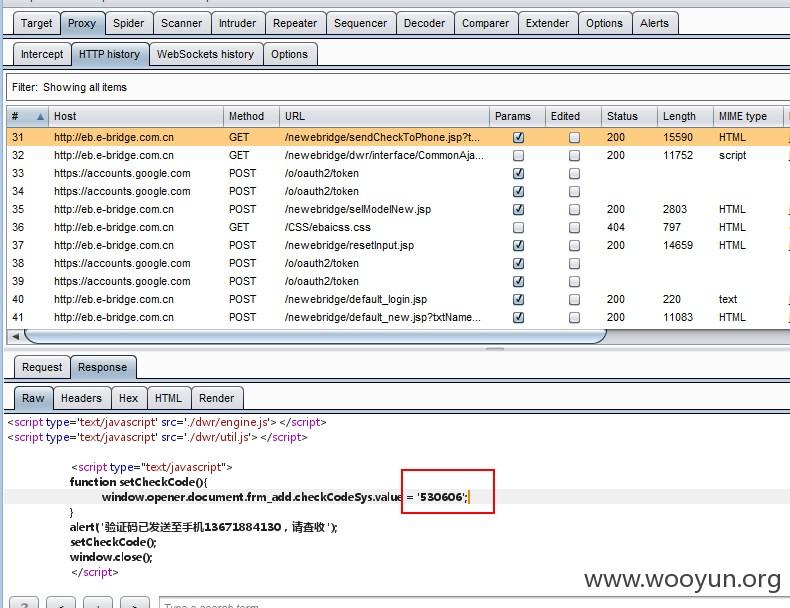The image size is (790, 608).
Task: Select row 41 default_new.jsp request
Action: tap(398, 317)
